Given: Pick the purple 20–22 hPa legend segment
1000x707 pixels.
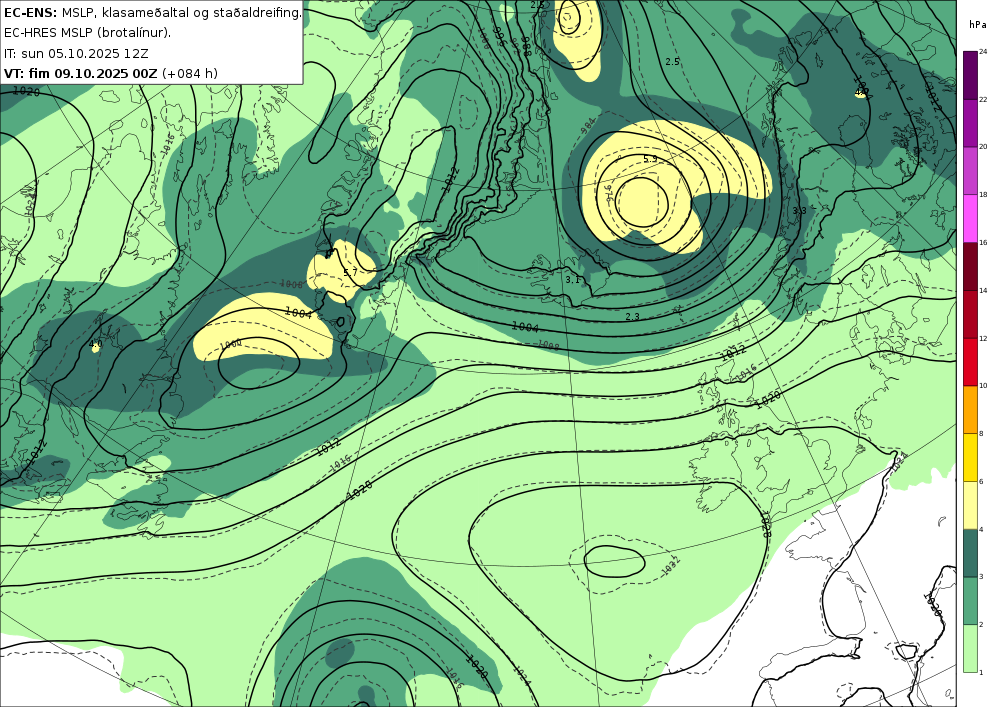Looking at the screenshot, I should click(x=970, y=122).
